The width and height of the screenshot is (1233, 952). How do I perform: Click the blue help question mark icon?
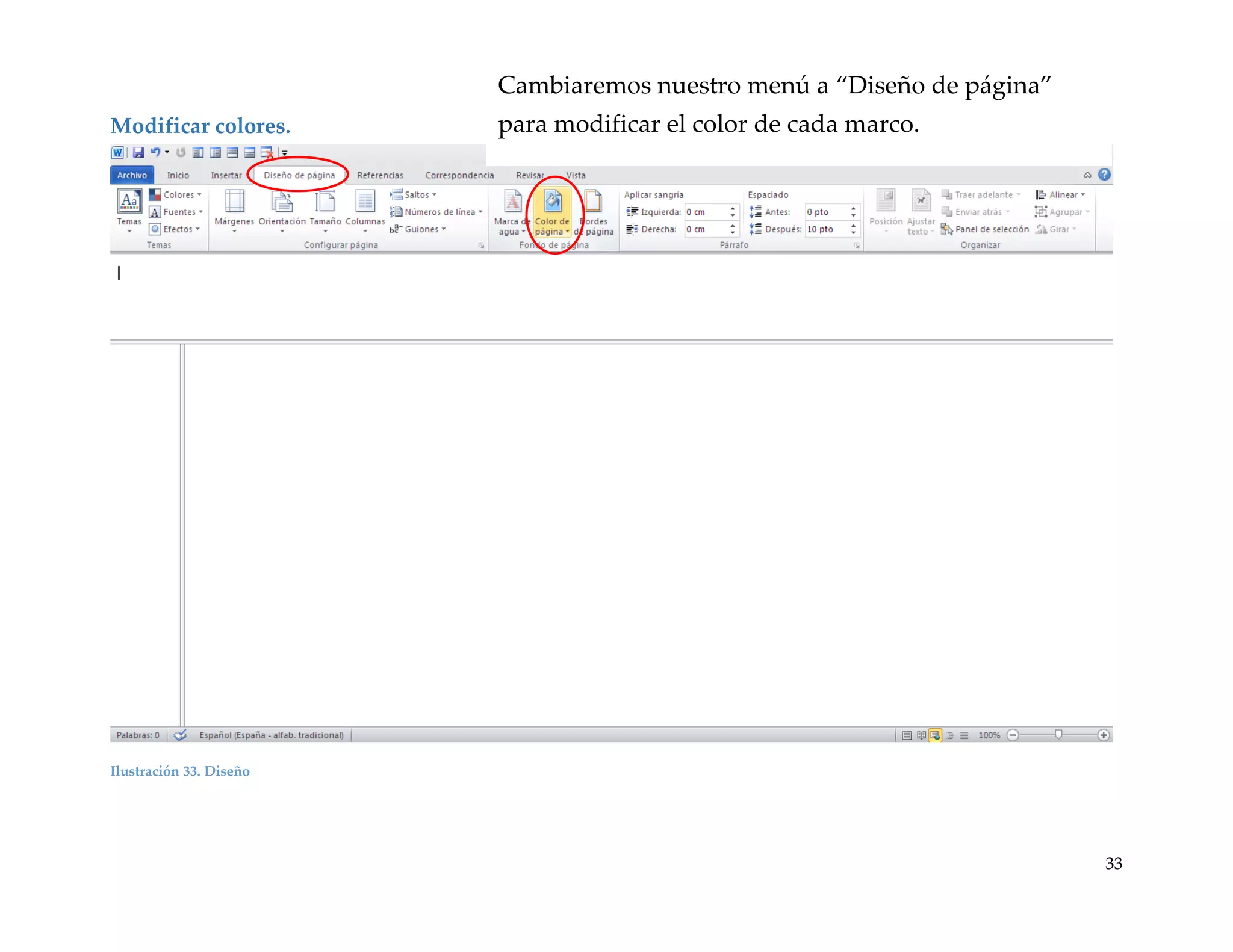(1104, 175)
